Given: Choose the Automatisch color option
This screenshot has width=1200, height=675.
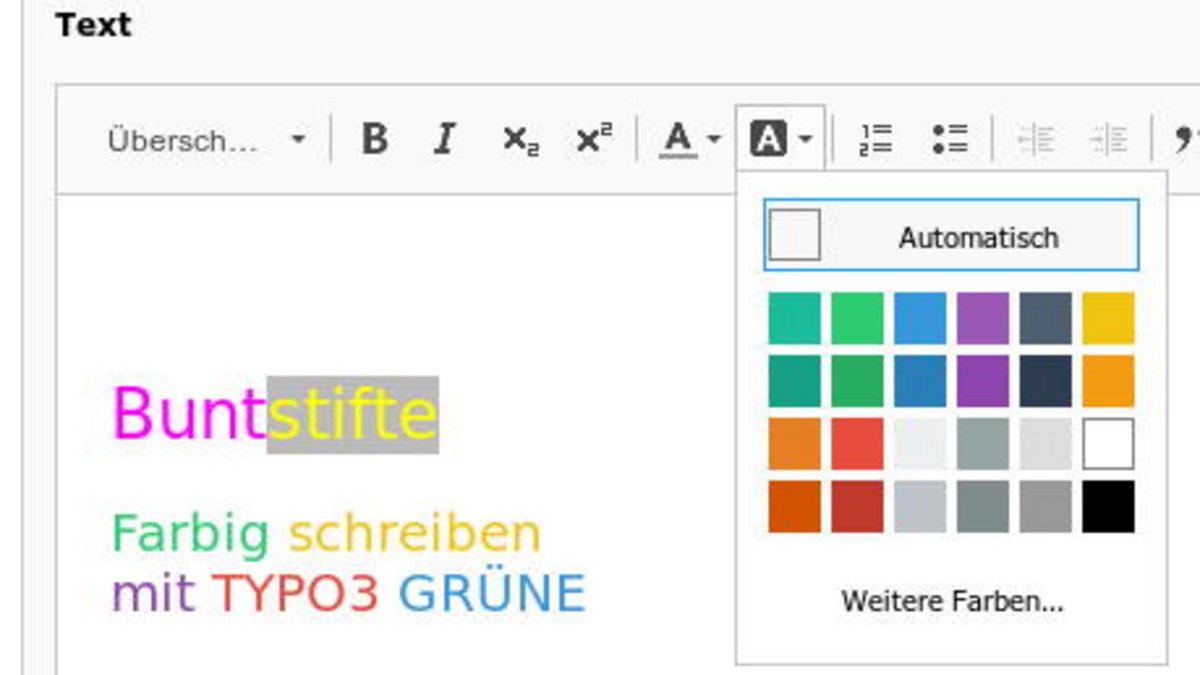Looking at the screenshot, I should point(951,236).
